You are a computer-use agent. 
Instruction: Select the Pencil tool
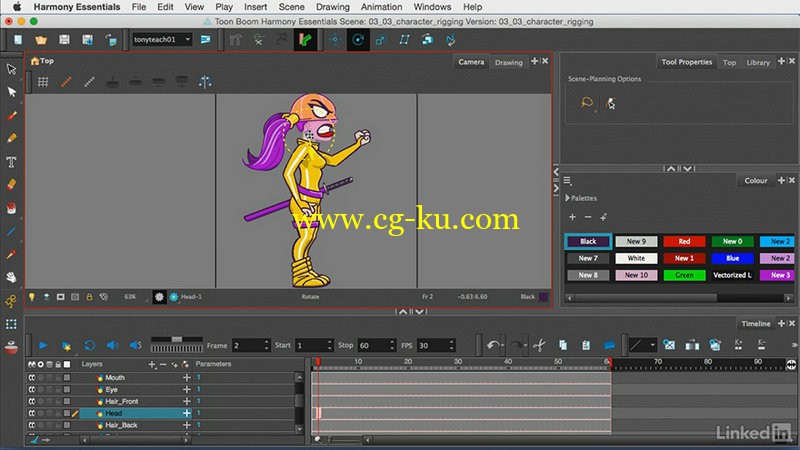[11, 138]
